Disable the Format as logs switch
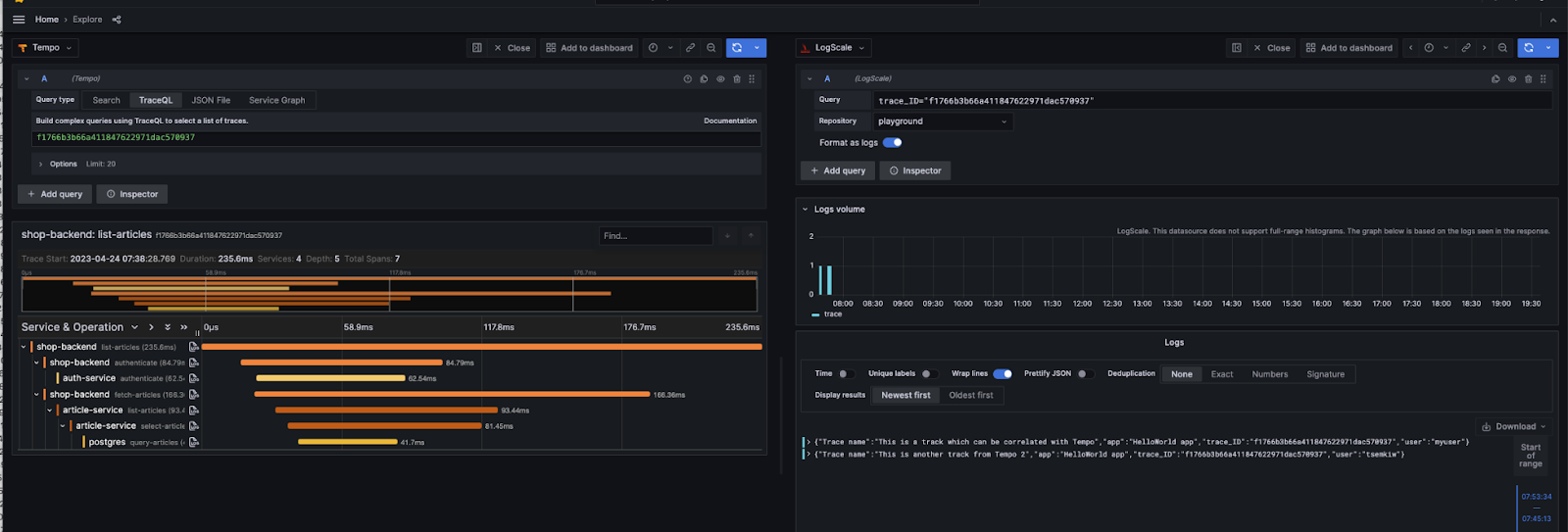Image resolution: width=1568 pixels, height=532 pixels. click(x=892, y=143)
